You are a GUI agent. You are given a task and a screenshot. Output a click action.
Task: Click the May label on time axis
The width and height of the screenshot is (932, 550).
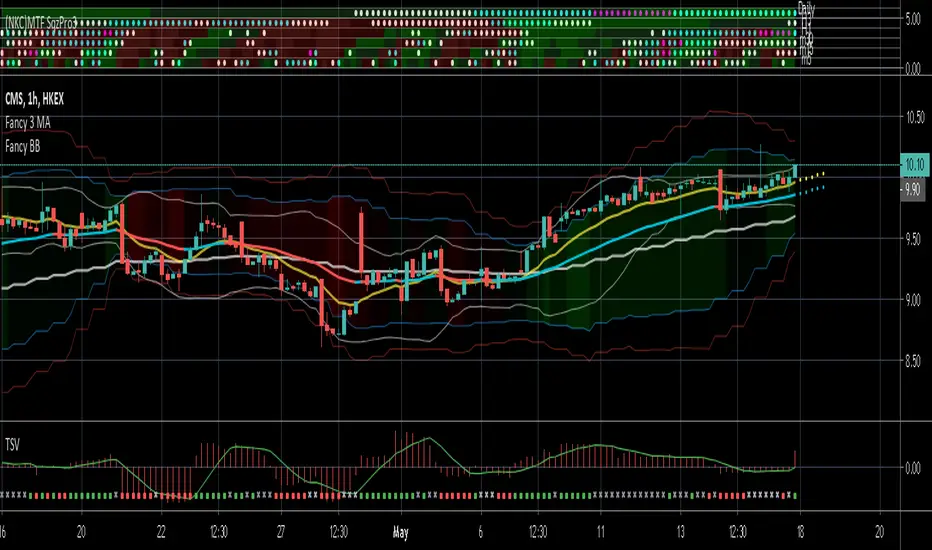click(x=401, y=530)
